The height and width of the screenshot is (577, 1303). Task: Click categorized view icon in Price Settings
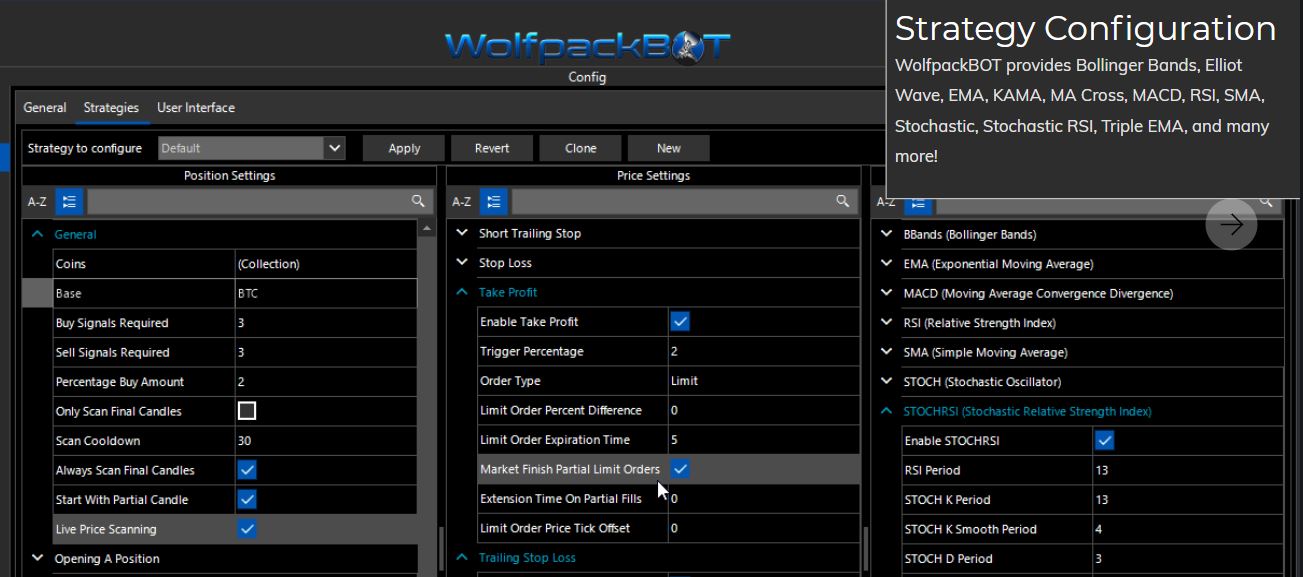[x=493, y=202]
